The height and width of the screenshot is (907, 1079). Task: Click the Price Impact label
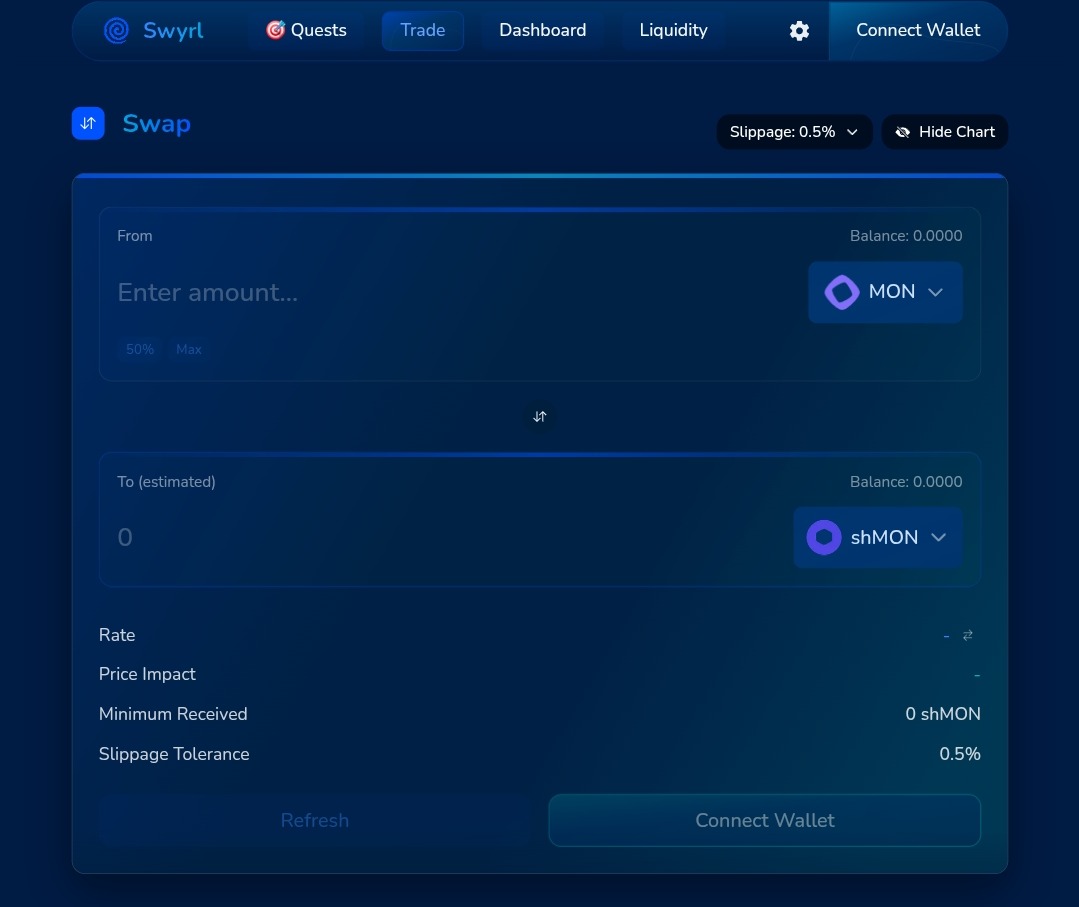[147, 674]
